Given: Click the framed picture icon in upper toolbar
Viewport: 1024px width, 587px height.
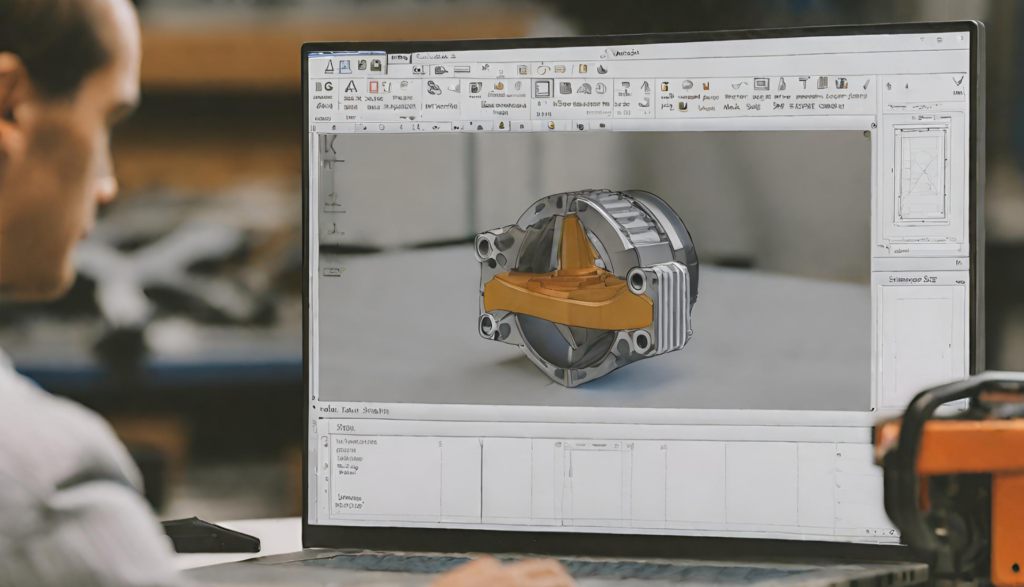Looking at the screenshot, I should [x=522, y=70].
